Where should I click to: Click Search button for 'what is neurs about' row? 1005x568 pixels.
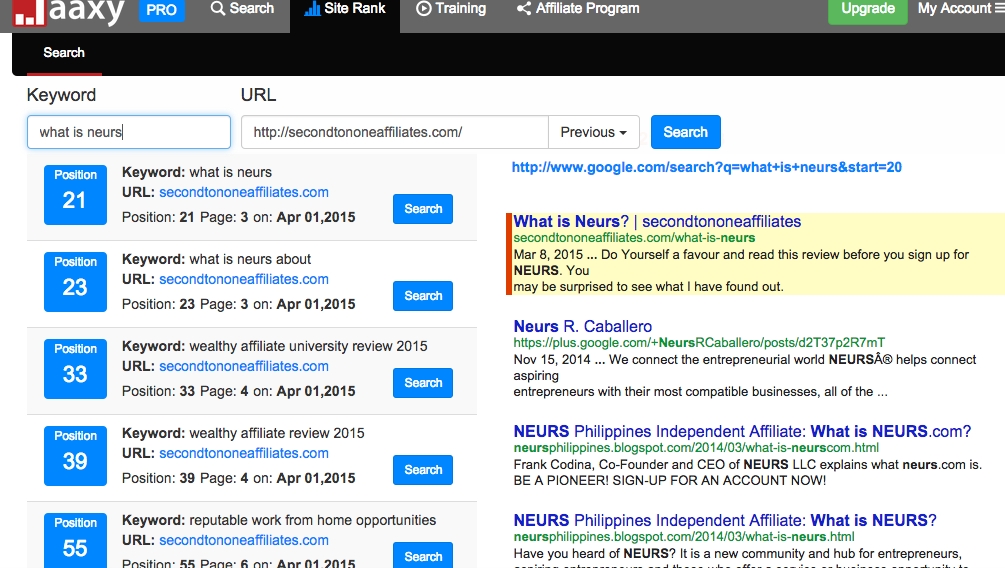(423, 296)
